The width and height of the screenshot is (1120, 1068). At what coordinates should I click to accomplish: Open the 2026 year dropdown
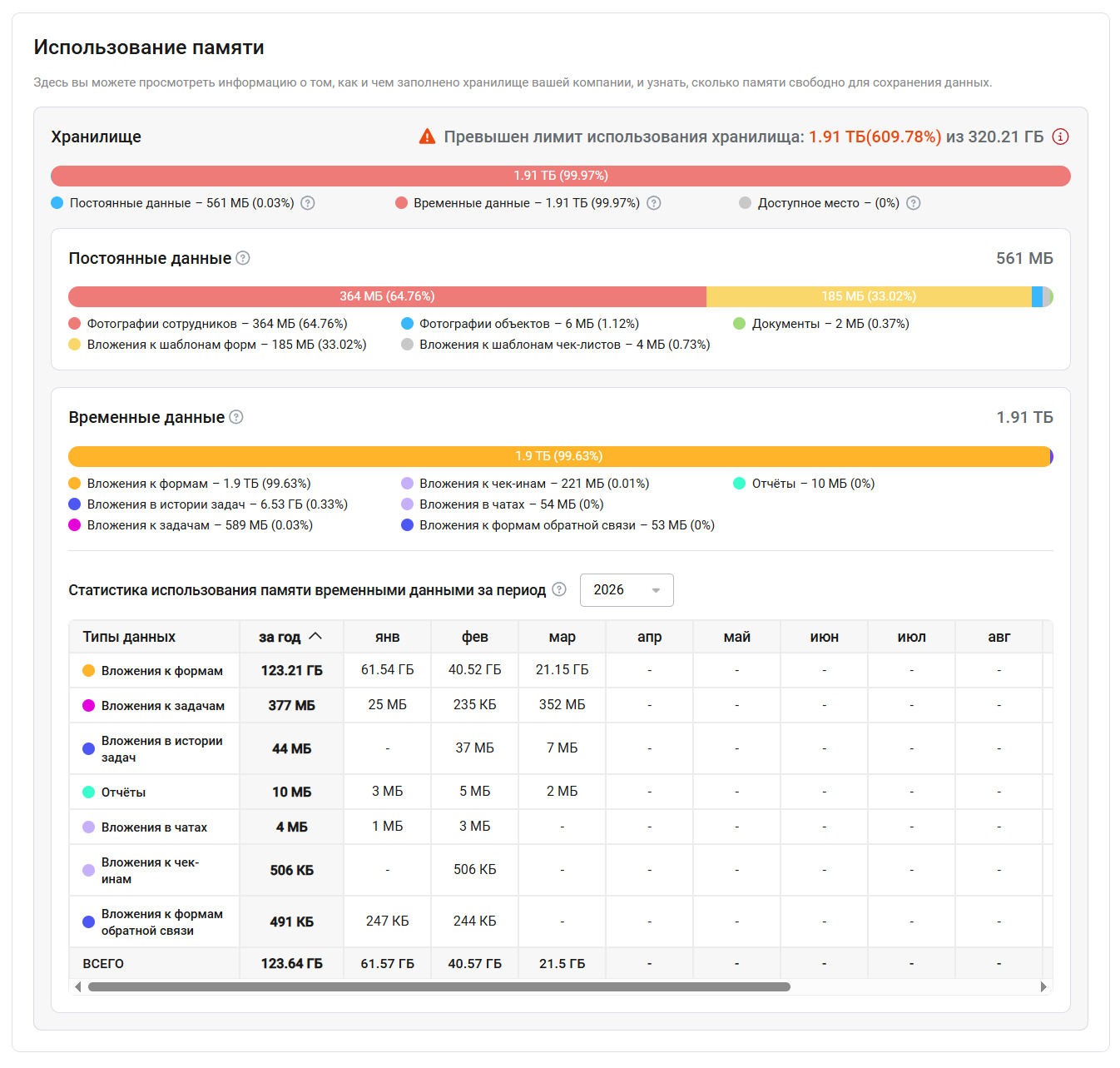pos(626,590)
